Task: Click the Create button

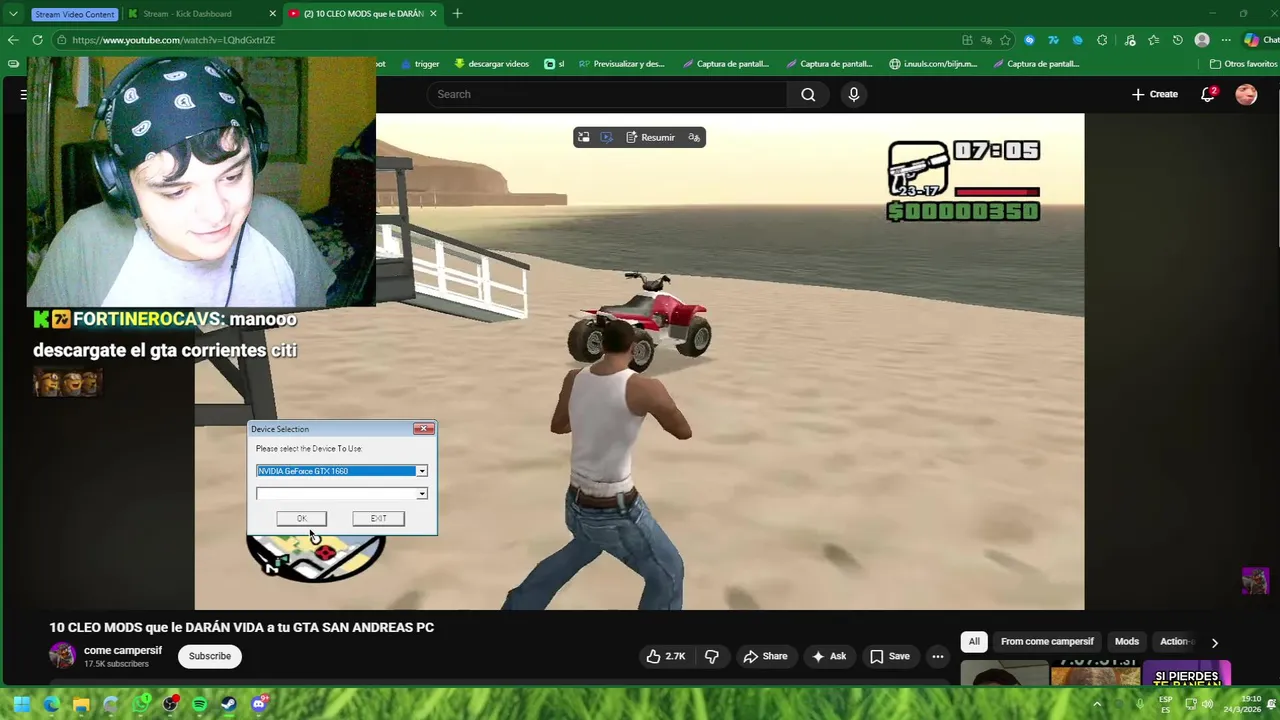Action: [1154, 94]
